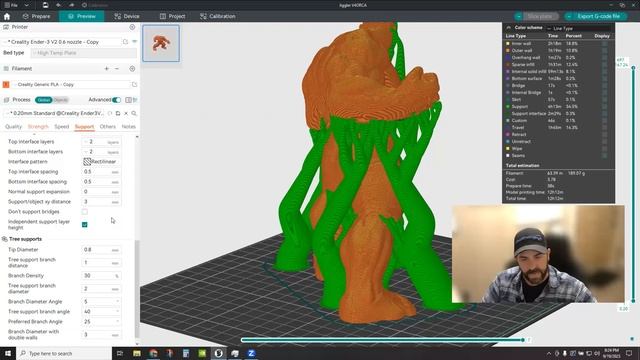Open Chrome from taskbar

(x=153, y=353)
